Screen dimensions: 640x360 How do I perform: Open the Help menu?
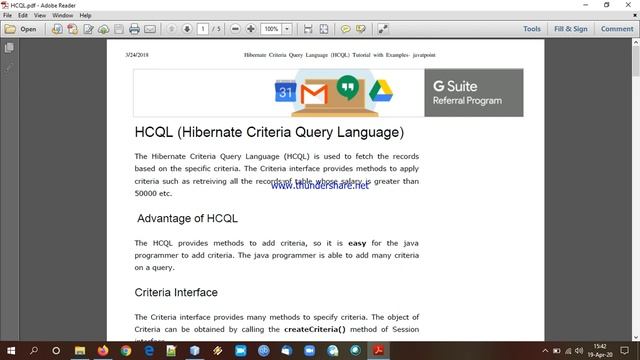tap(85, 16)
